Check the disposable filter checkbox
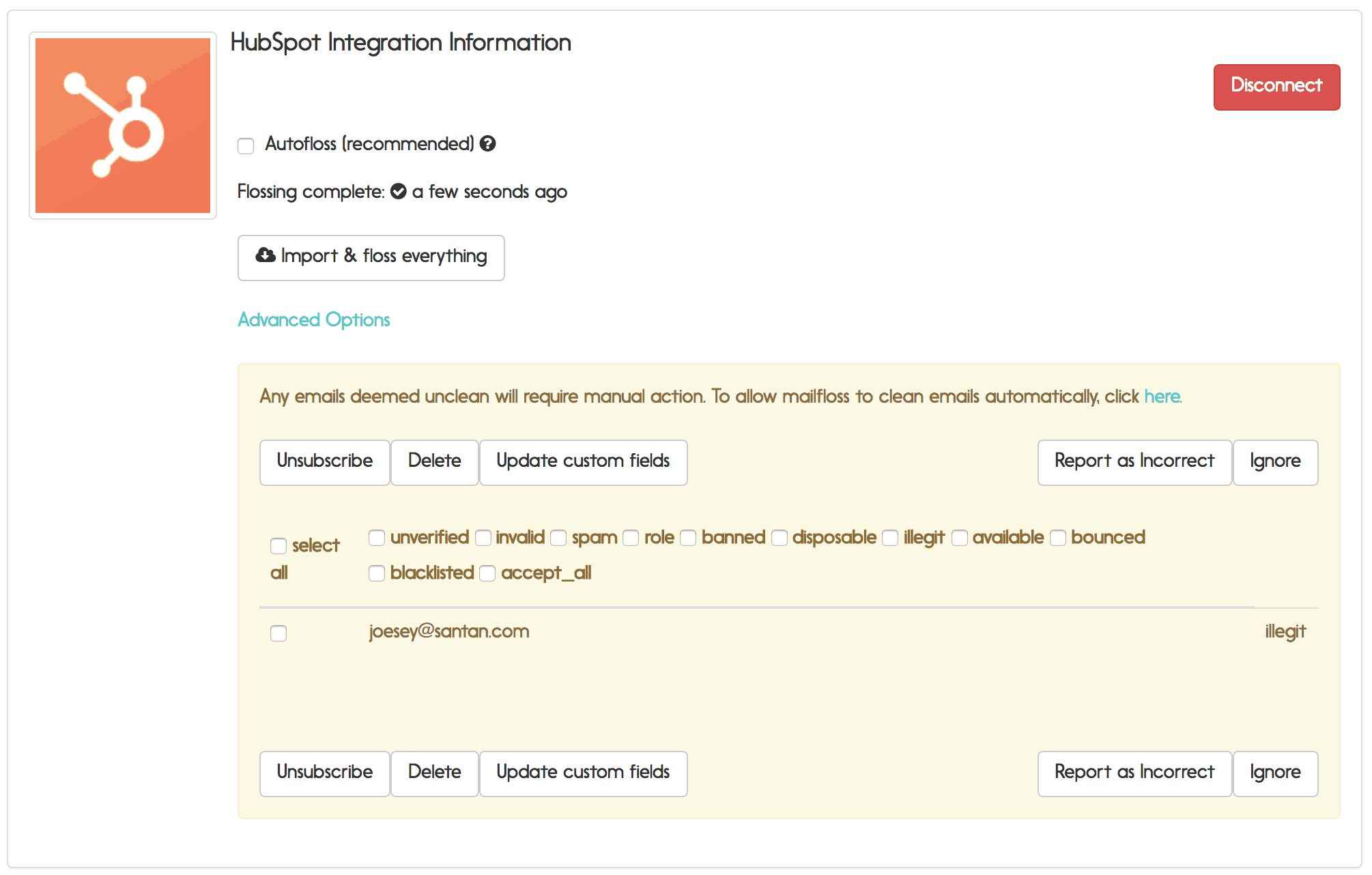The height and width of the screenshot is (875, 1372). click(780, 538)
